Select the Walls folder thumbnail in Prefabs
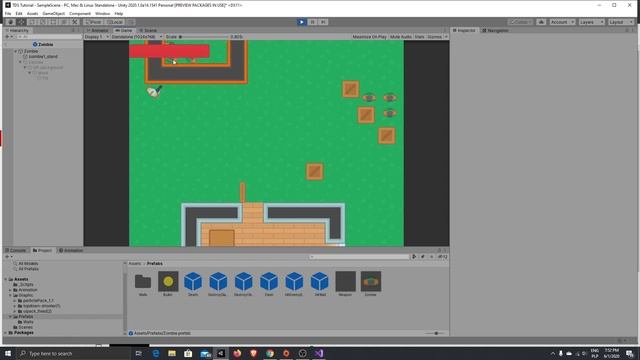 click(143, 281)
